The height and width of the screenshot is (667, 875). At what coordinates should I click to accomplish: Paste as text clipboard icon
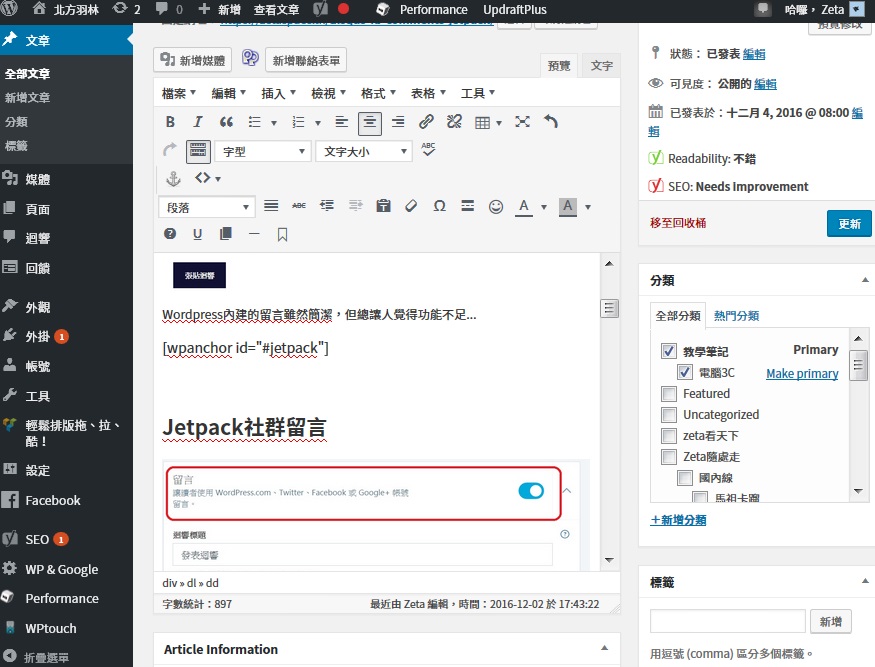[383, 206]
